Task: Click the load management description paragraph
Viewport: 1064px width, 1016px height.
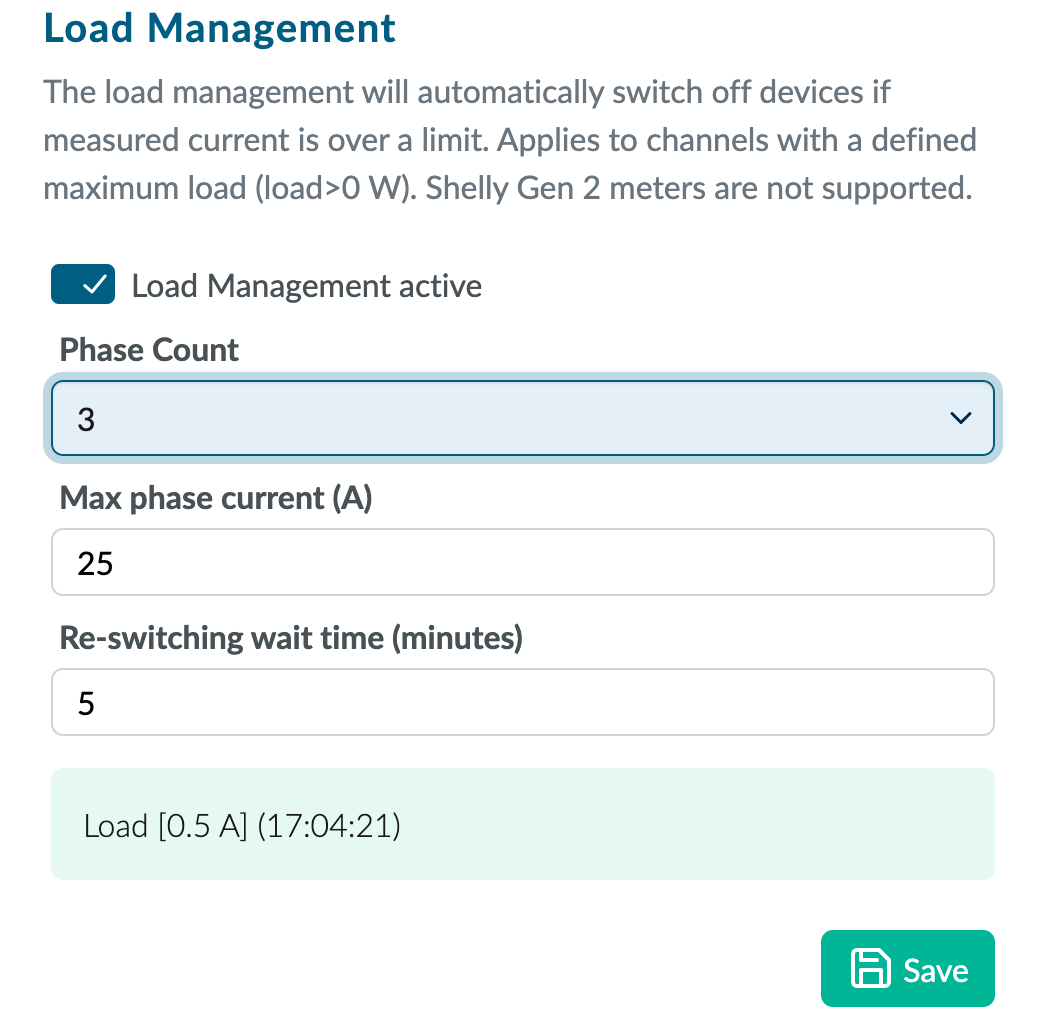Action: point(510,140)
